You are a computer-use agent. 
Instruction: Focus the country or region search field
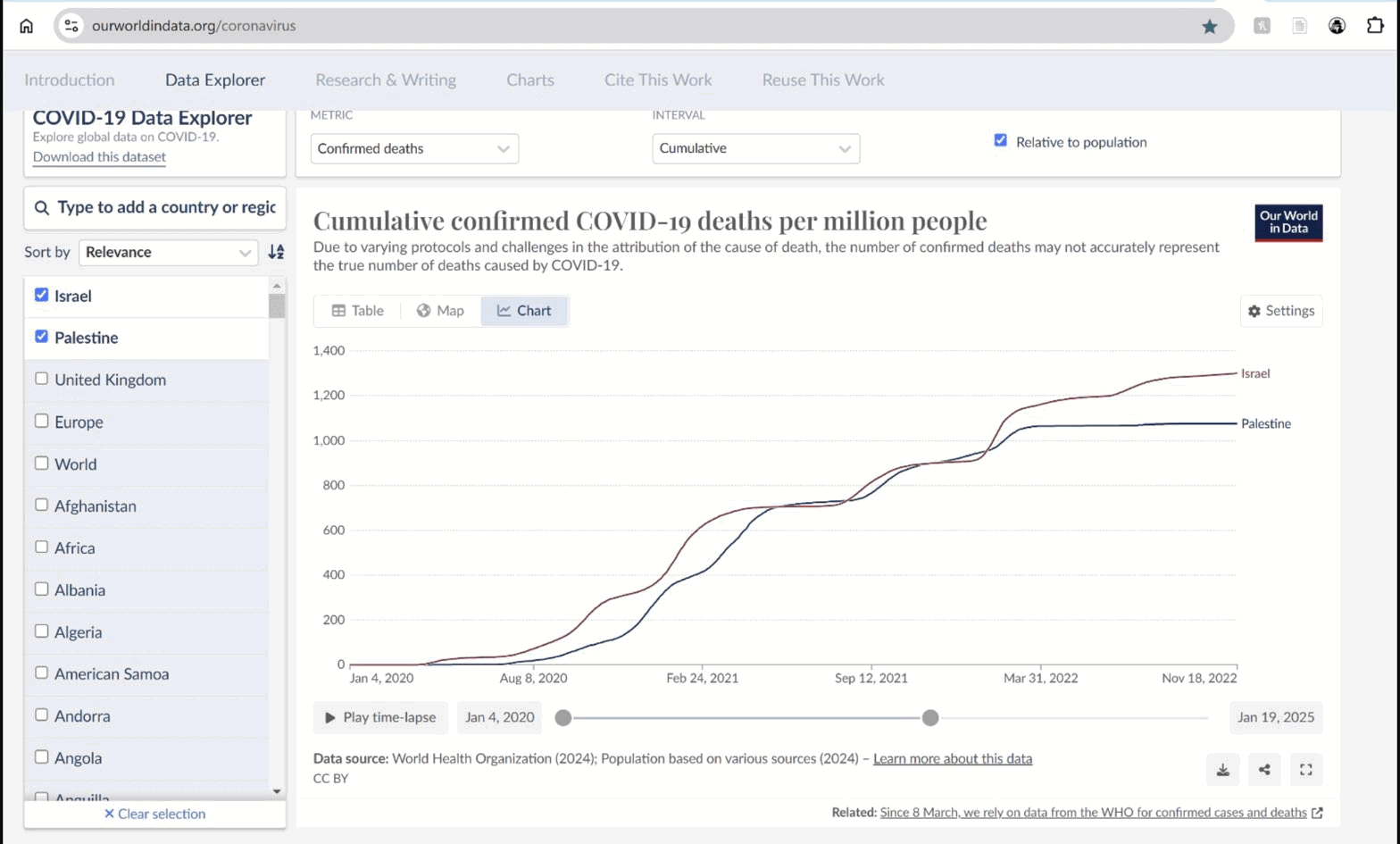[x=165, y=207]
